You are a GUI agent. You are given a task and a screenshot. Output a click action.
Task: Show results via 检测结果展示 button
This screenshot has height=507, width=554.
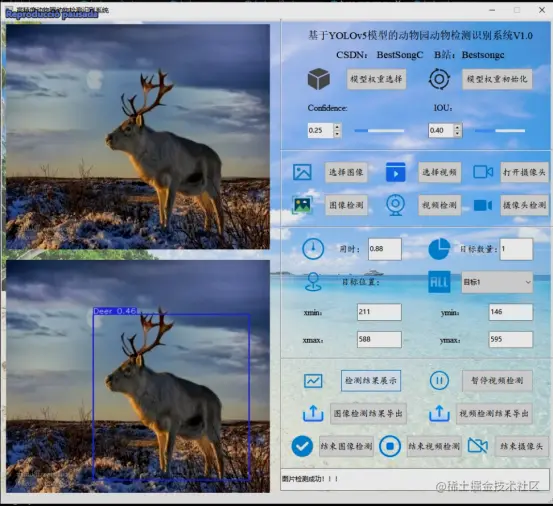(x=371, y=381)
